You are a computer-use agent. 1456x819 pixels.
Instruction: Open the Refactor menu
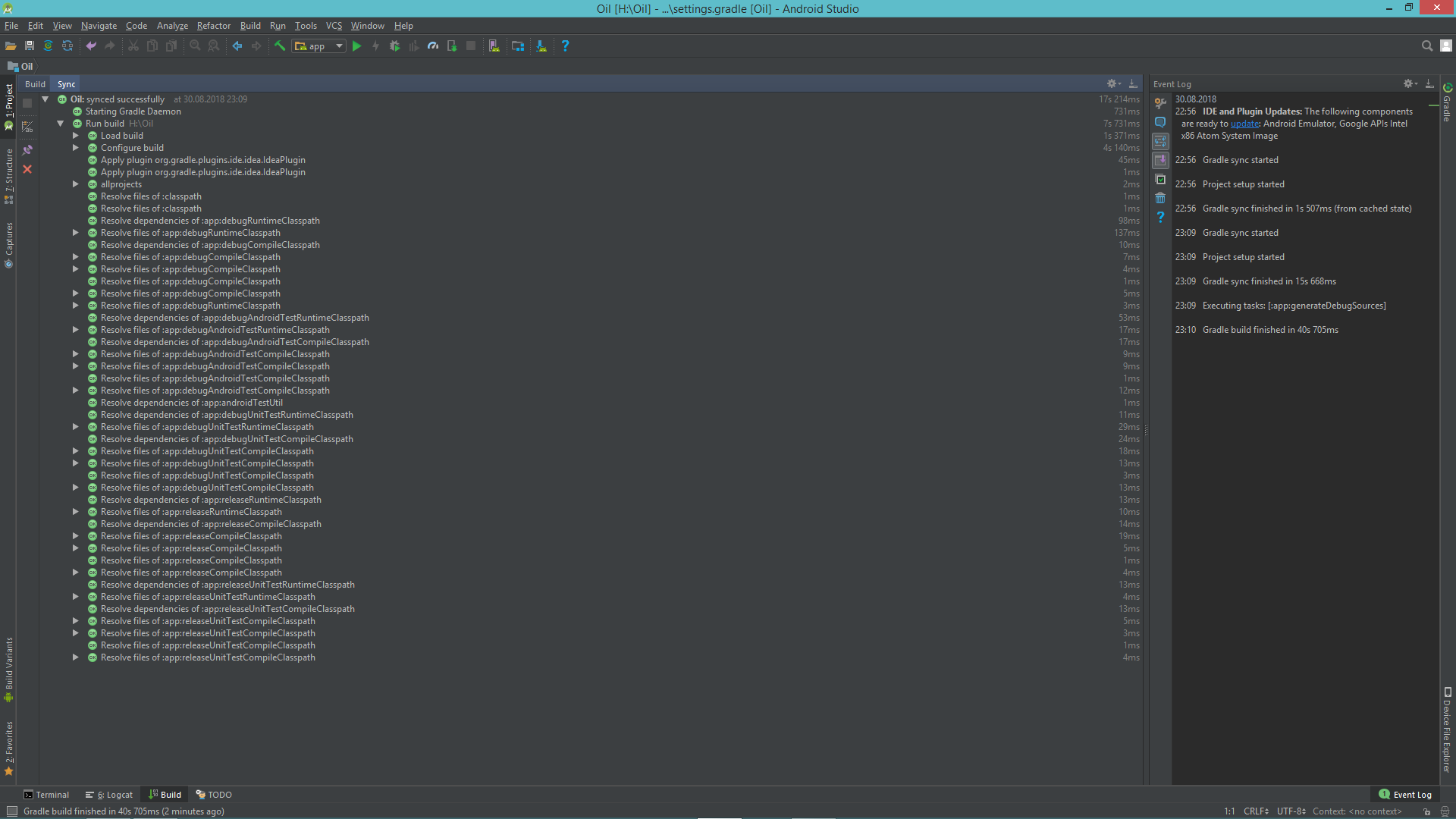coord(213,26)
